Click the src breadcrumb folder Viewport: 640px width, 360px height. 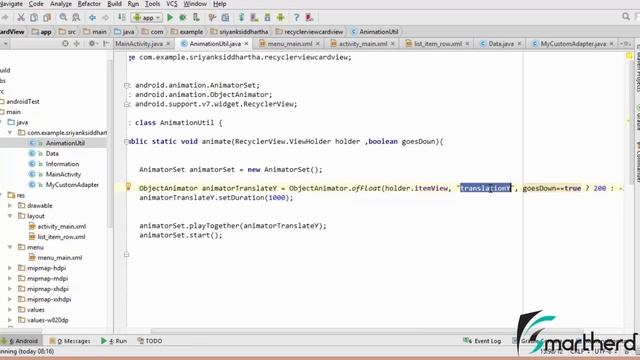point(68,31)
